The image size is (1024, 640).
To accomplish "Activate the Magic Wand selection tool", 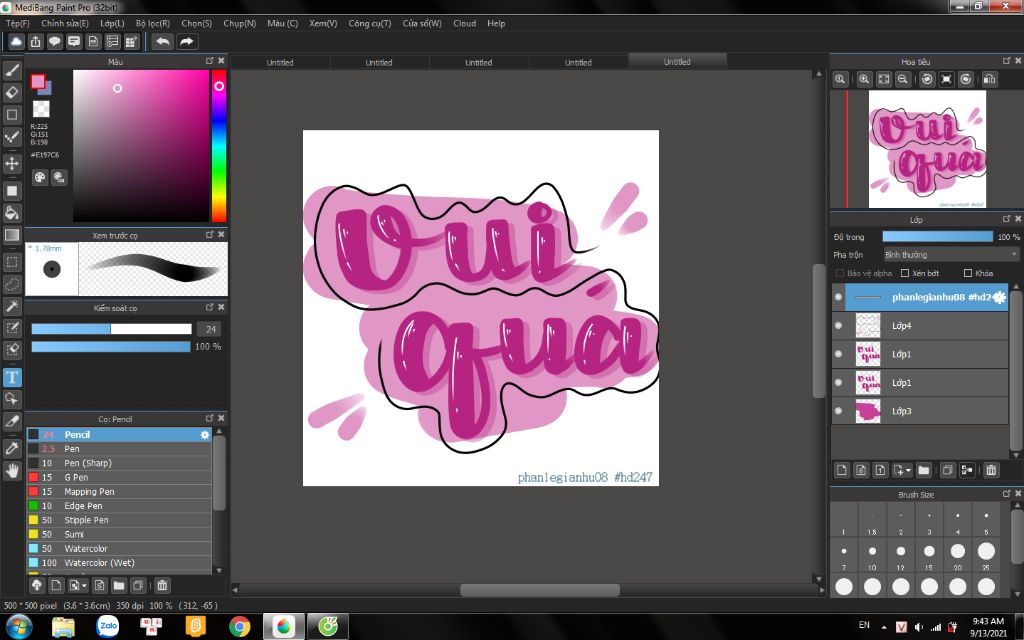I will click(x=12, y=307).
